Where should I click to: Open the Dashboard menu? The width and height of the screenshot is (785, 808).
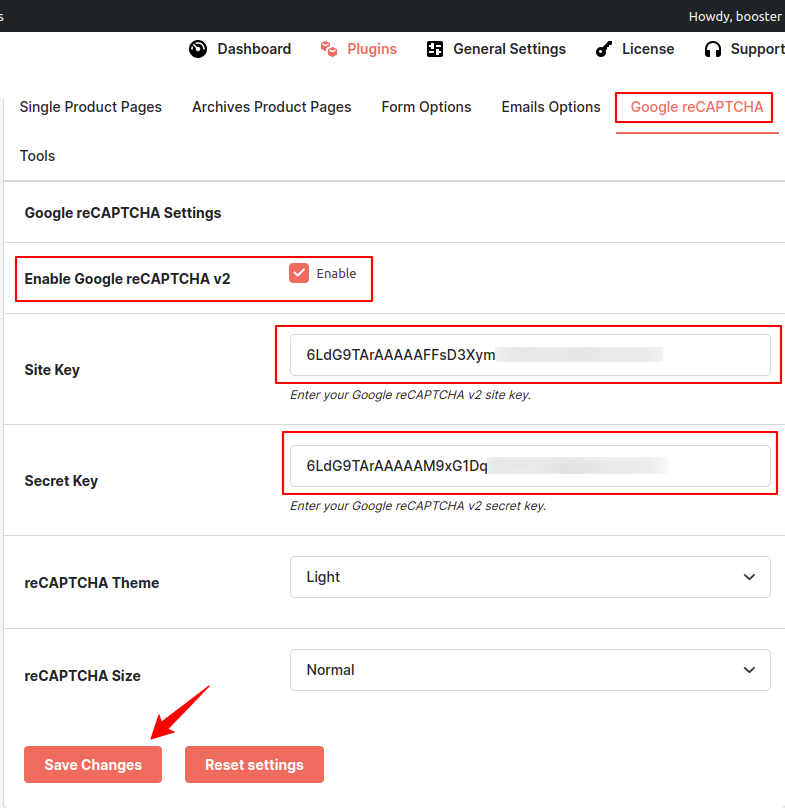pos(254,49)
